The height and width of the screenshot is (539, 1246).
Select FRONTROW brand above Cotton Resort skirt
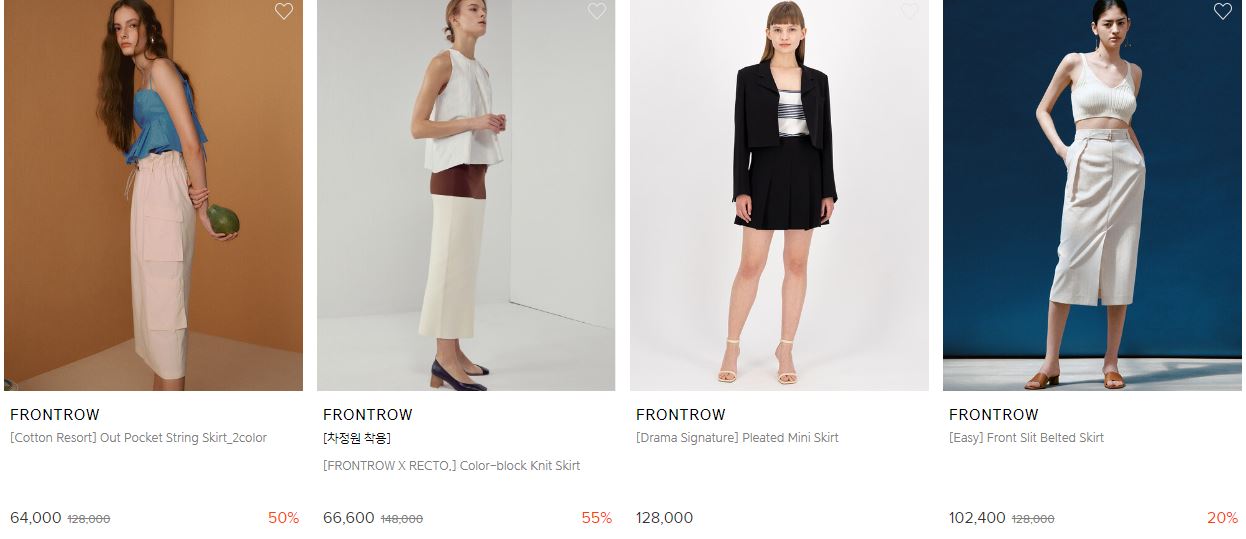55,415
